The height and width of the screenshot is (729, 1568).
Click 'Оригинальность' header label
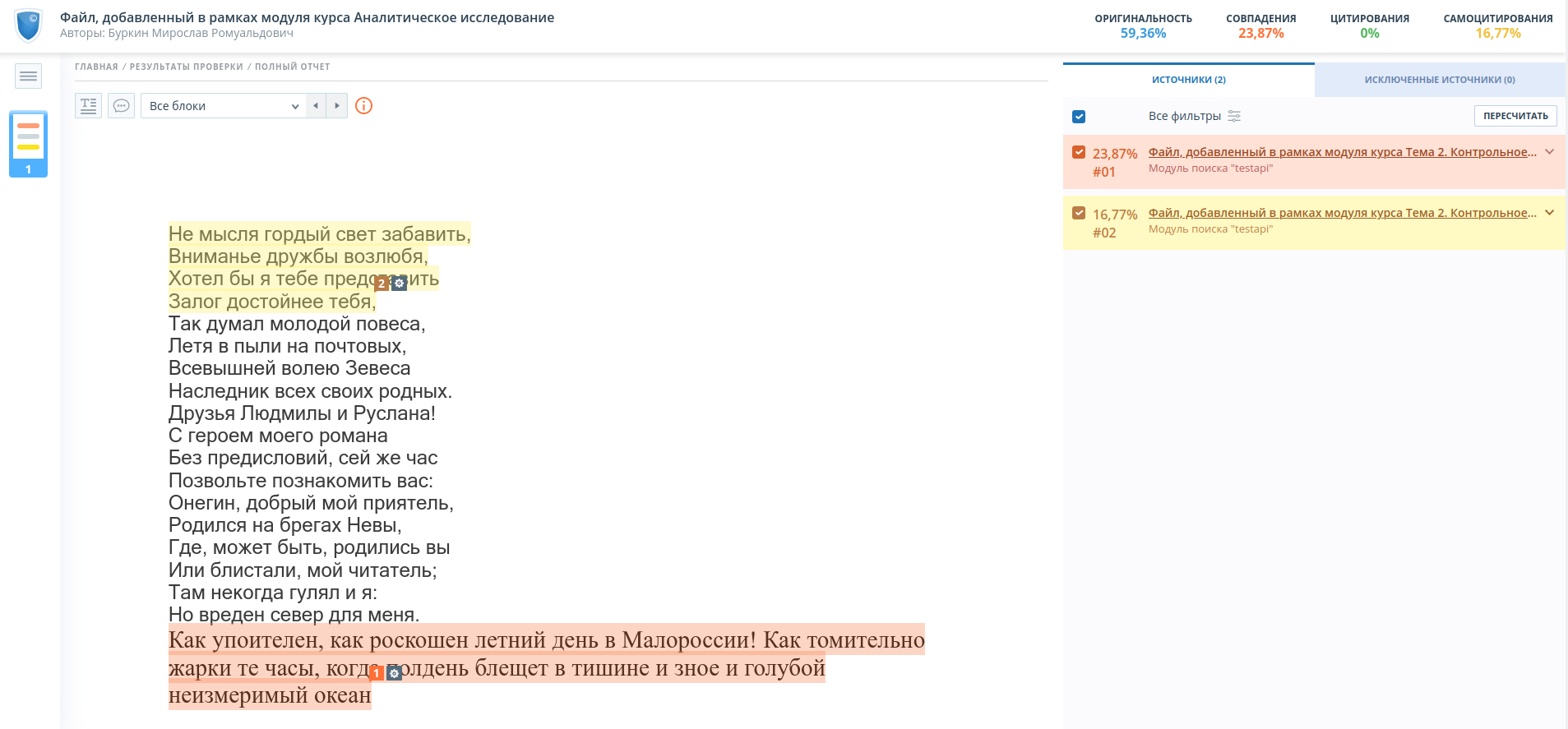pyautogui.click(x=1143, y=18)
